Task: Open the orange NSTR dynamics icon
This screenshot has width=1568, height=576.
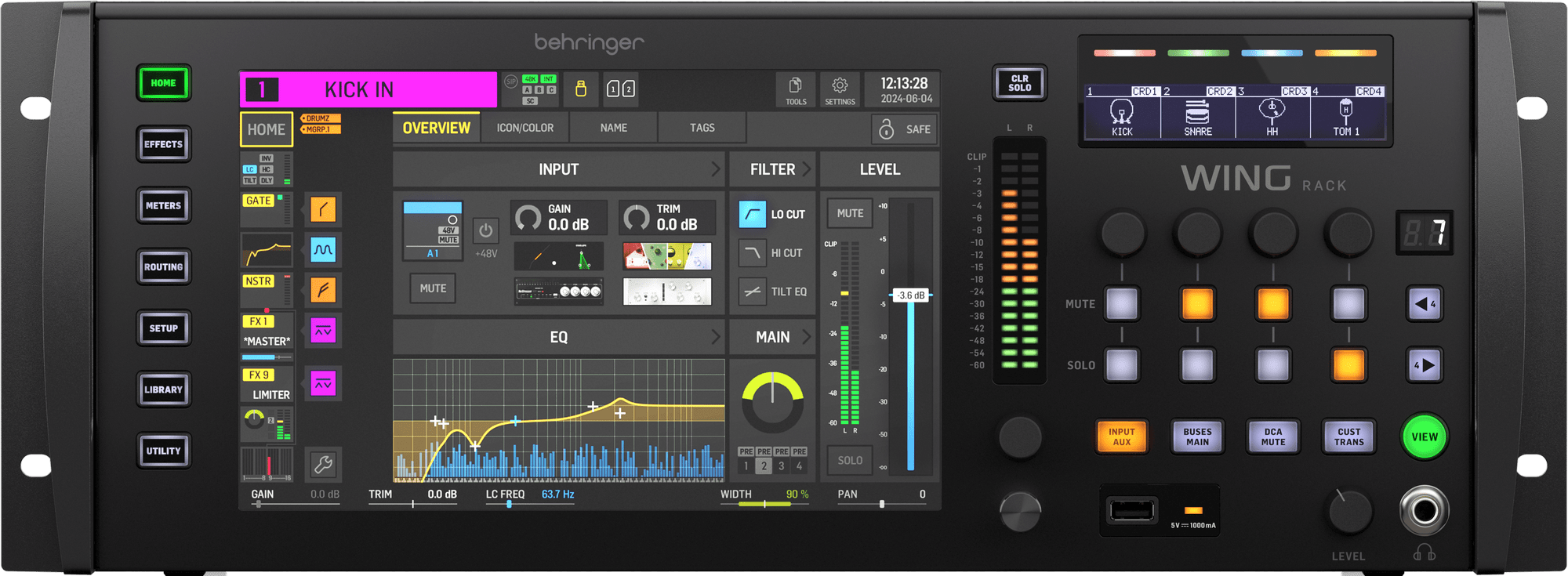Action: (323, 290)
